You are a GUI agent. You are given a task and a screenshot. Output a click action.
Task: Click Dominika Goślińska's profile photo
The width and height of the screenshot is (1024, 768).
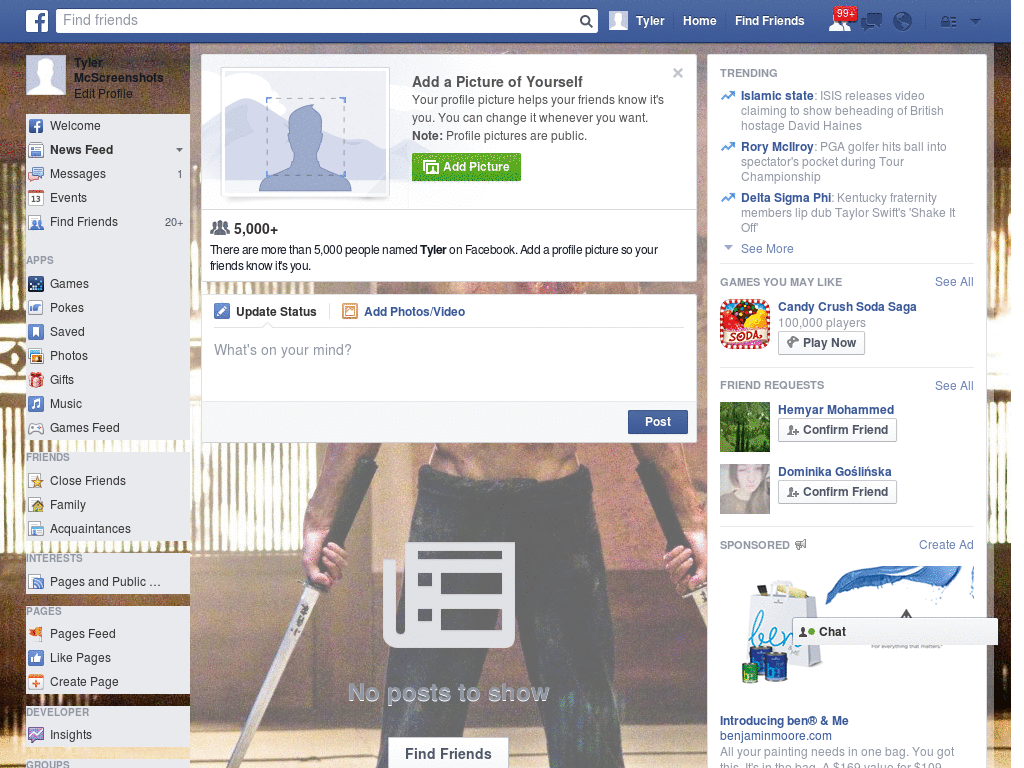click(745, 489)
